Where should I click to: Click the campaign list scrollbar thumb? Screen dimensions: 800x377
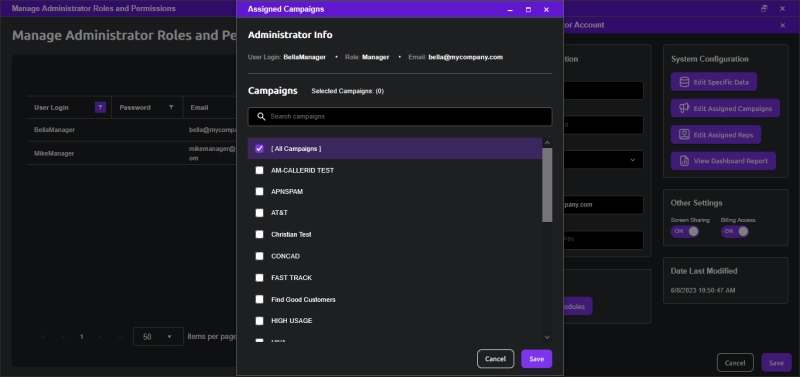tap(547, 185)
